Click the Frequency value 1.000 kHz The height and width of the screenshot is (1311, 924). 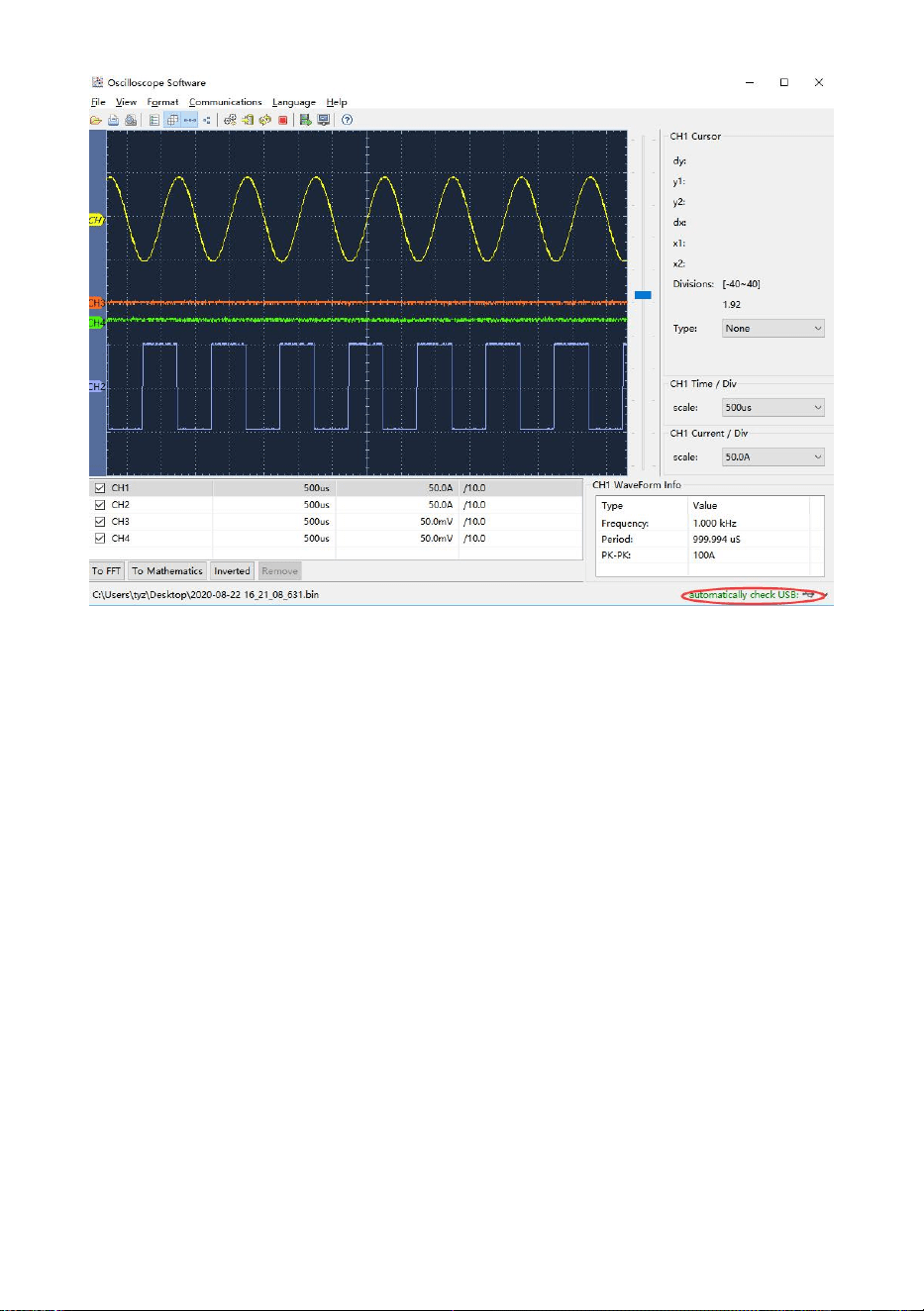(714, 524)
